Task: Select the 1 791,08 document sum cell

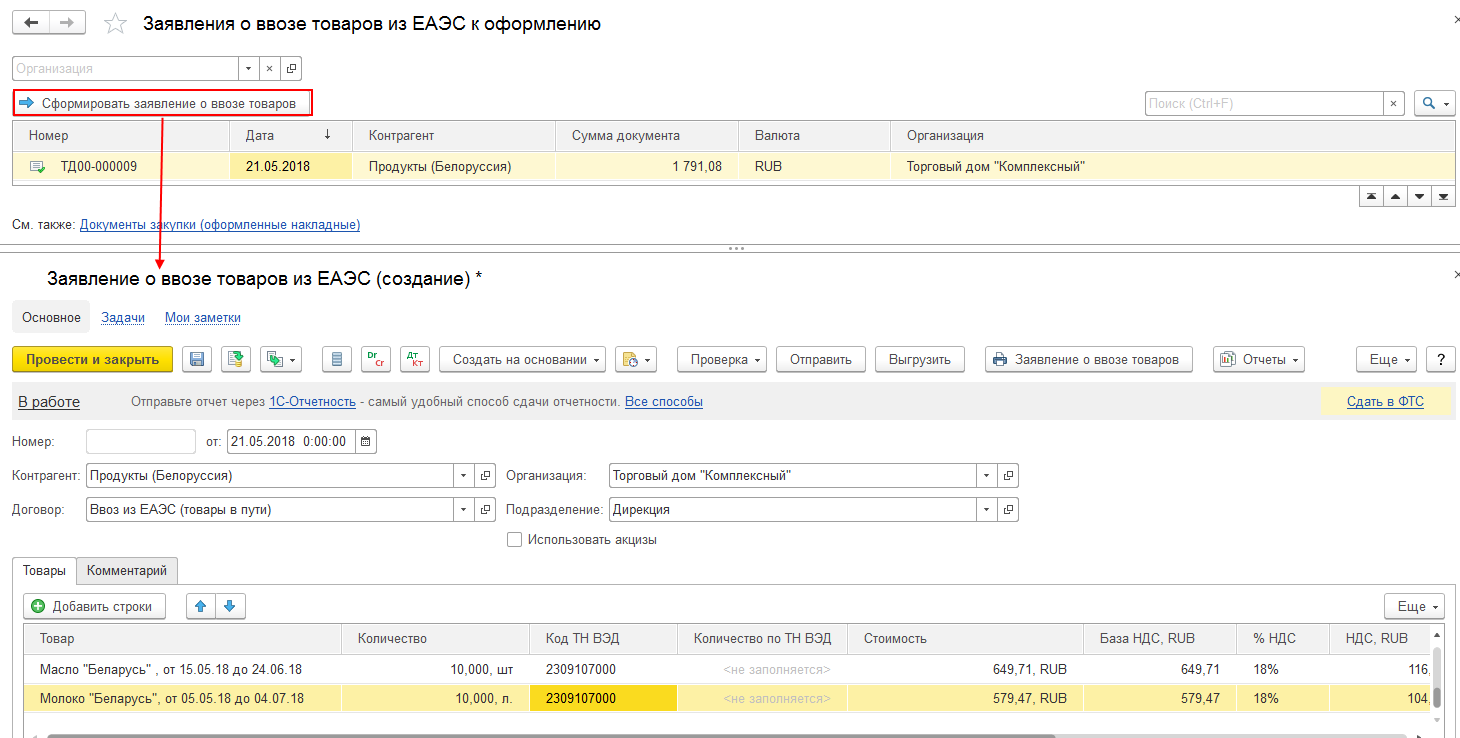Action: click(647, 167)
